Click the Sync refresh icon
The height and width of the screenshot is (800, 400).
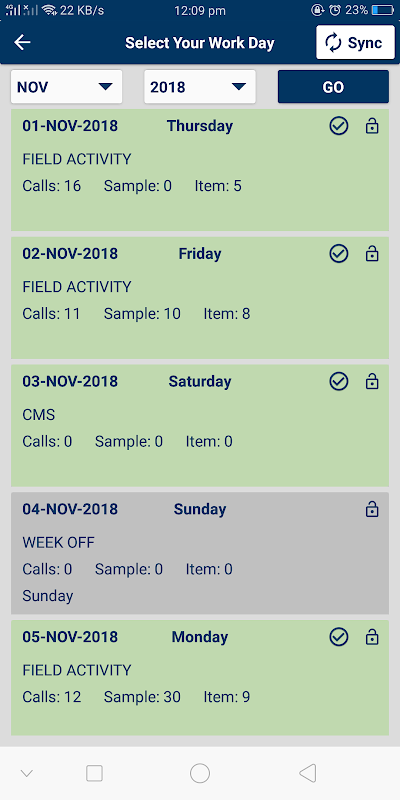point(333,43)
